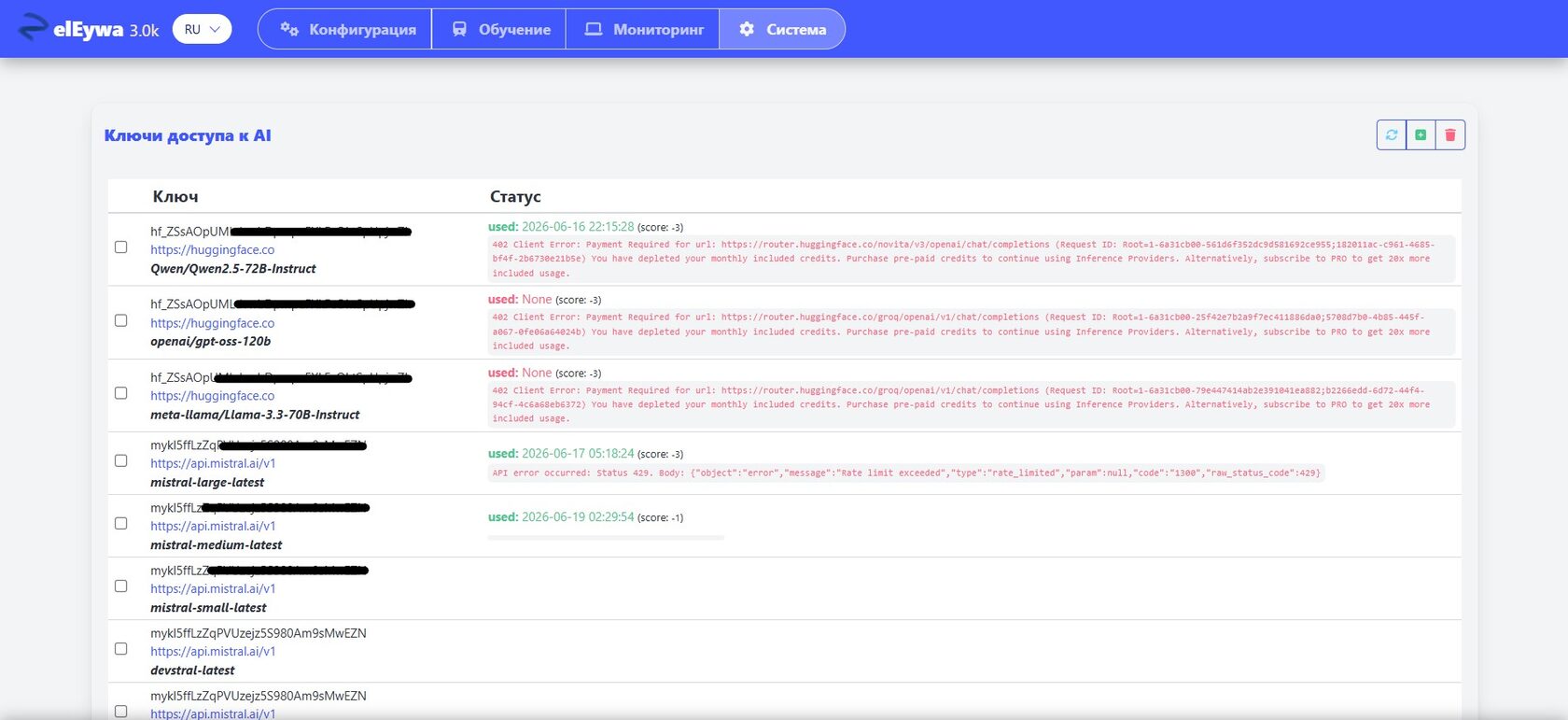
Task: Click the refresh keys icon button
Action: [x=1392, y=134]
